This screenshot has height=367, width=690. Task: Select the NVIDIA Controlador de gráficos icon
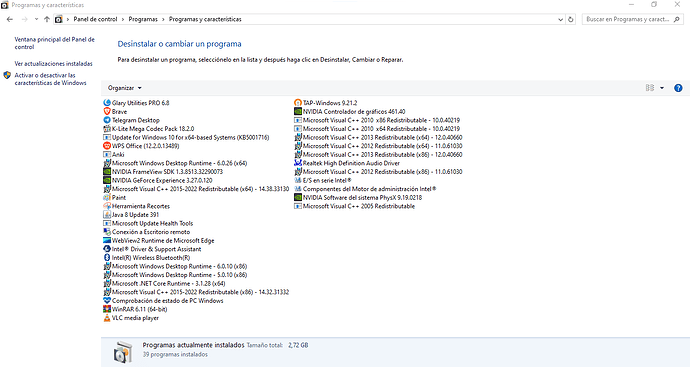pyautogui.click(x=297, y=111)
